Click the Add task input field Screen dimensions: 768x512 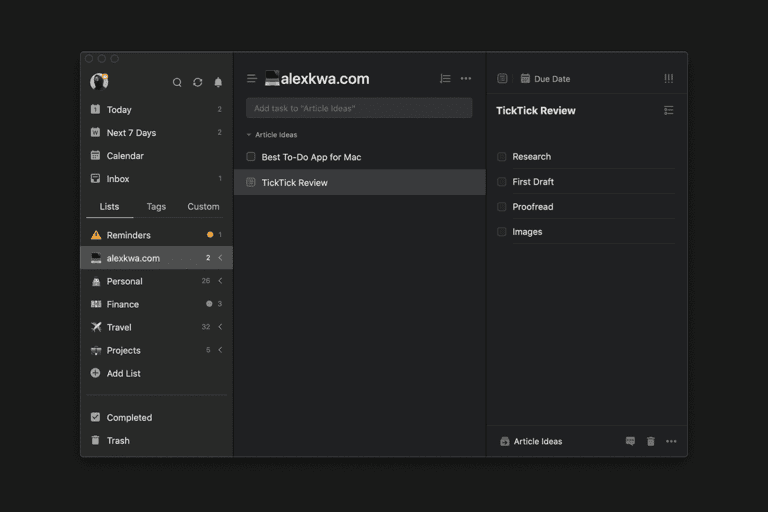(359, 108)
